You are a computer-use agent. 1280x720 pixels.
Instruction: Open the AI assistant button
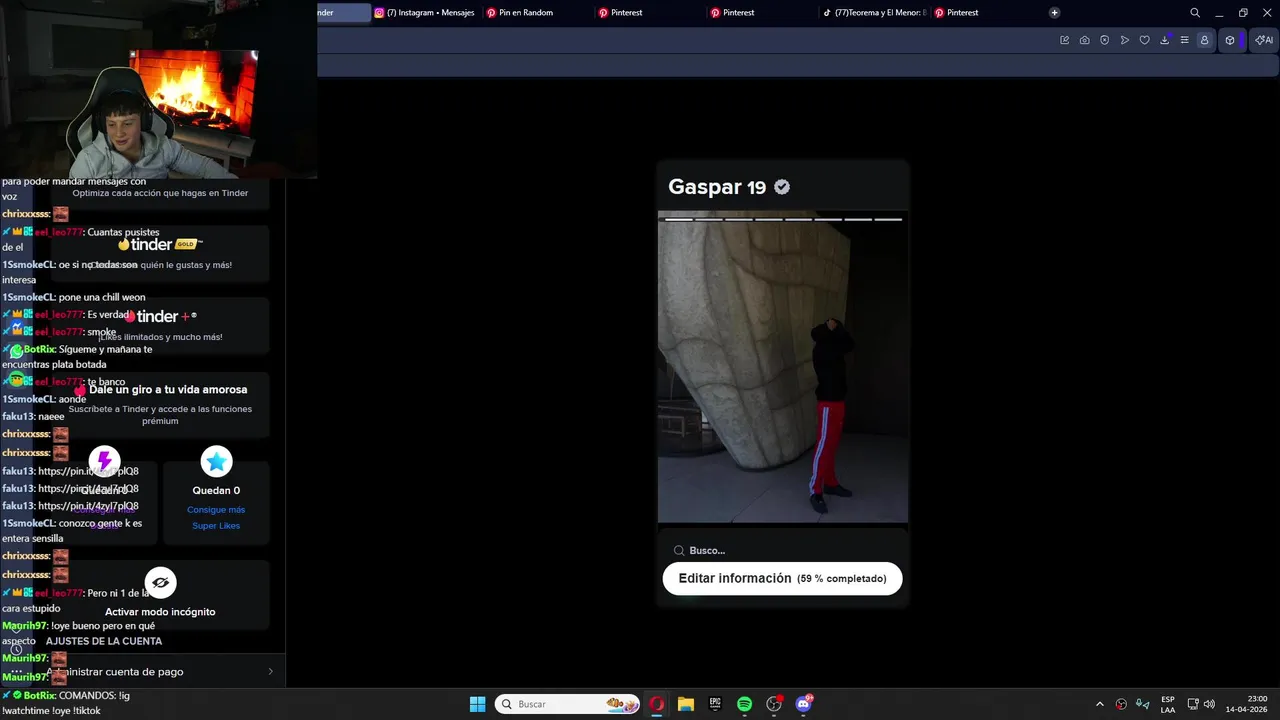click(x=1264, y=40)
